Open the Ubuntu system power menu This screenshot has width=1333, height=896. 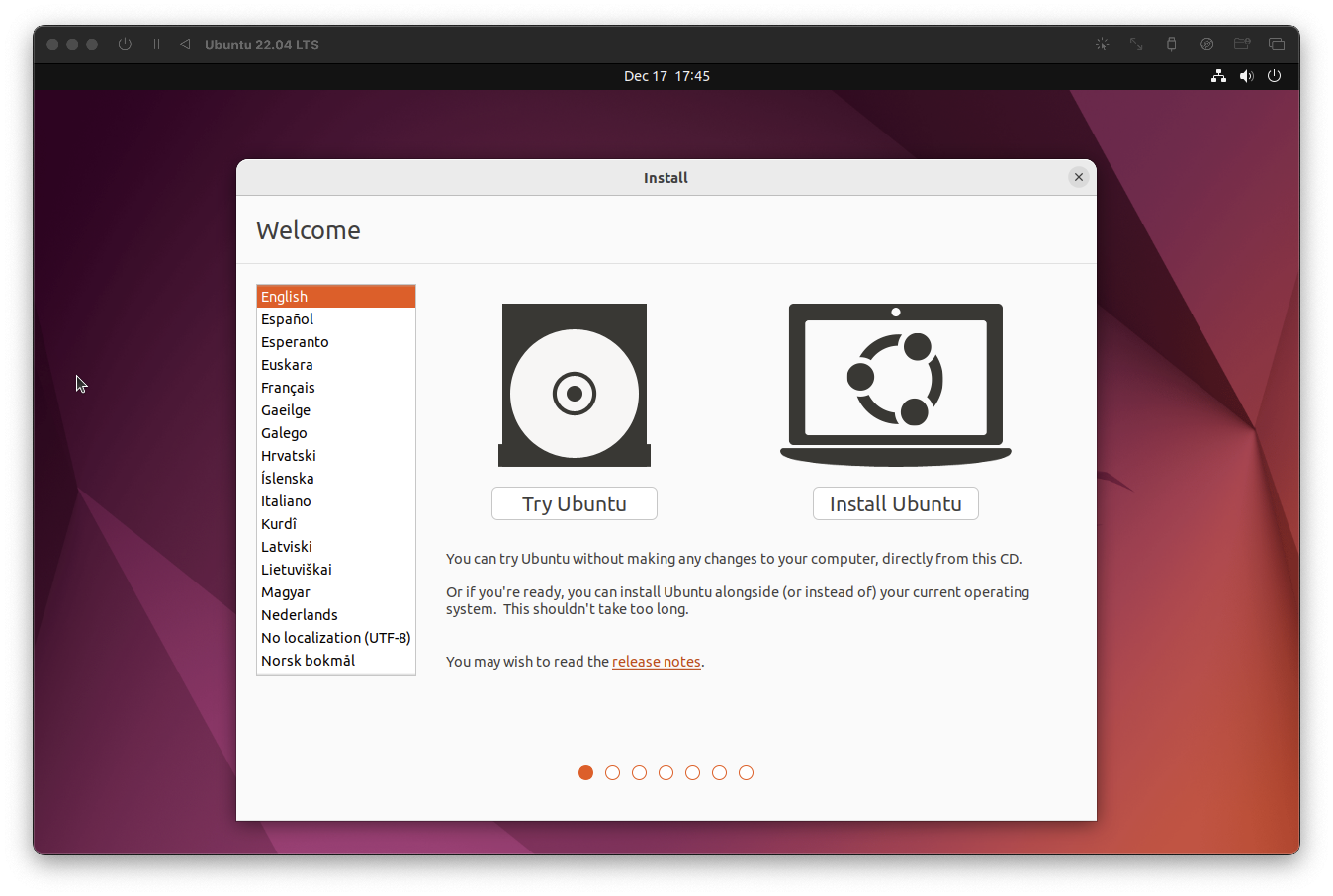1274,76
